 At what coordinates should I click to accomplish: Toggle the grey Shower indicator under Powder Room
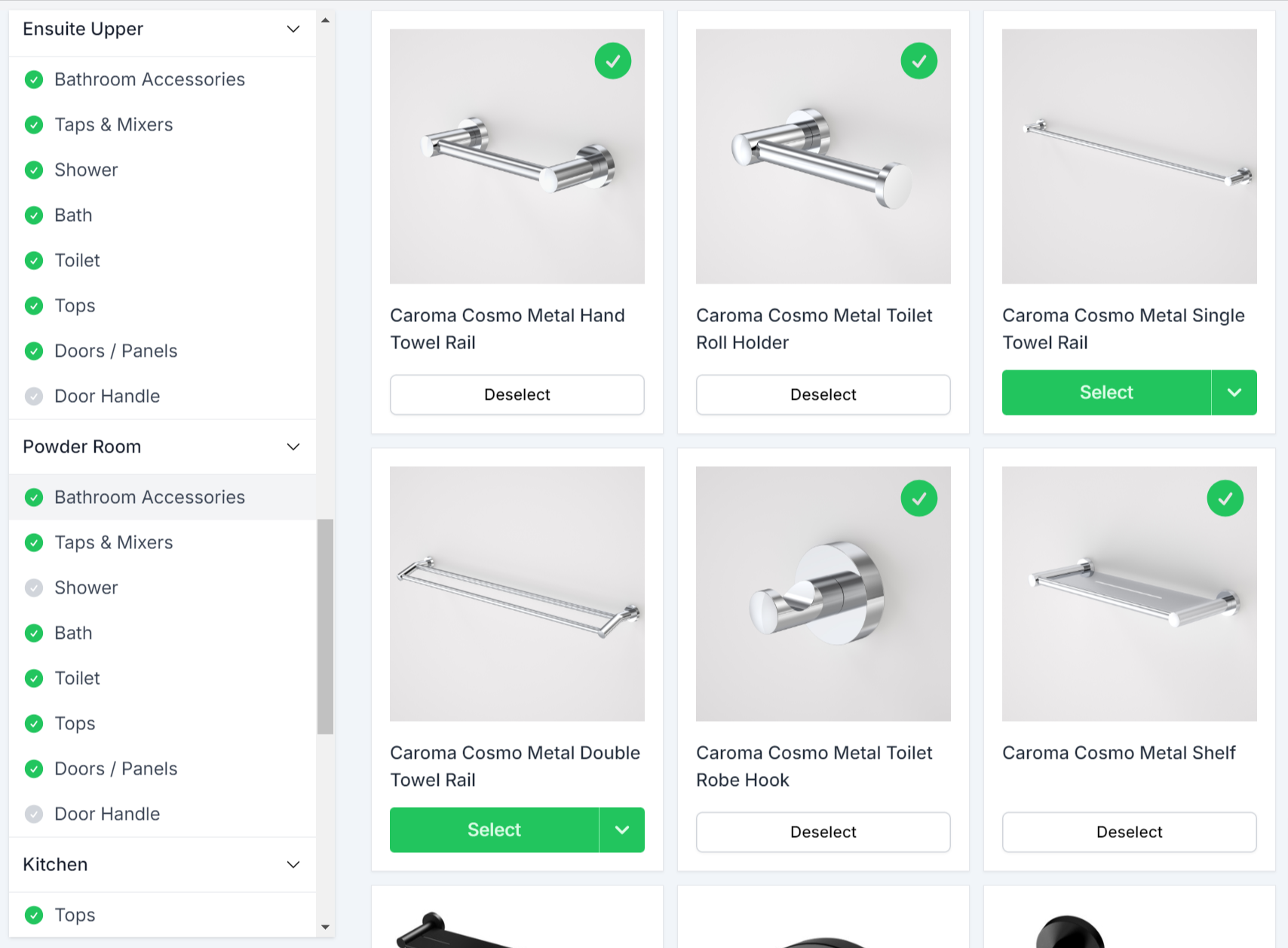[x=34, y=588]
